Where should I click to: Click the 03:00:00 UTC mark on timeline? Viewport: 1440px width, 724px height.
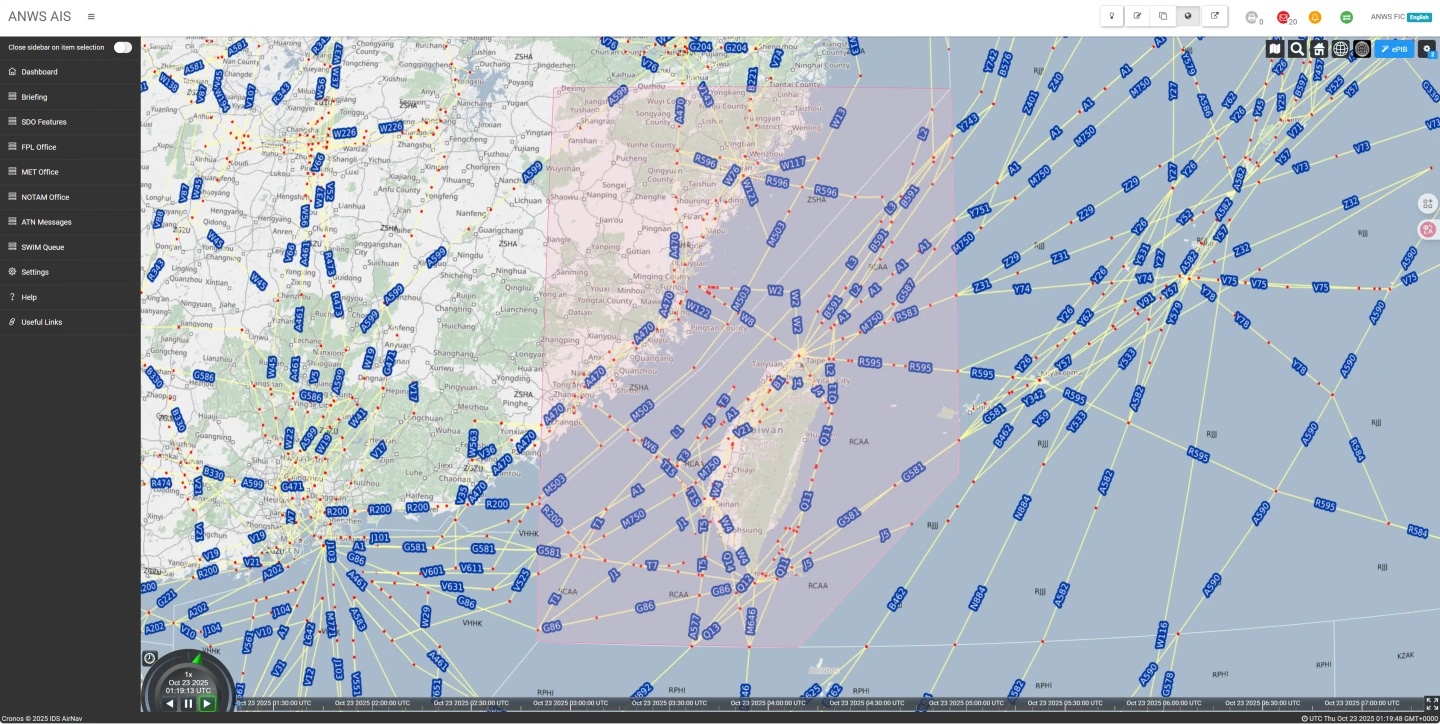point(570,703)
